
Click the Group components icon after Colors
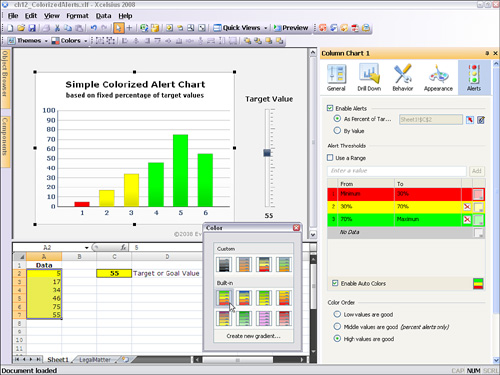100,41
